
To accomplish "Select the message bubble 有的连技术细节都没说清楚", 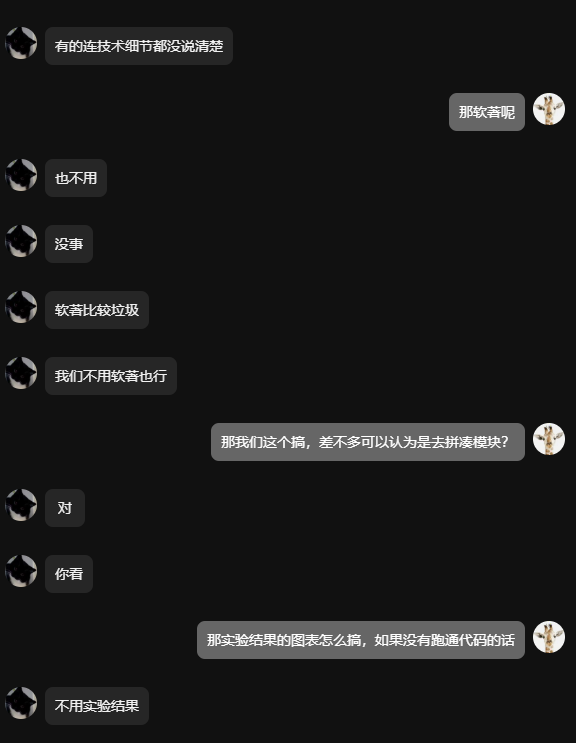I will [139, 46].
